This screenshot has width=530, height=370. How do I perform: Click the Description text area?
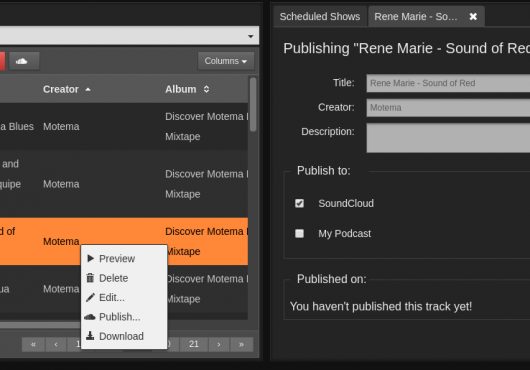pyautogui.click(x=448, y=138)
